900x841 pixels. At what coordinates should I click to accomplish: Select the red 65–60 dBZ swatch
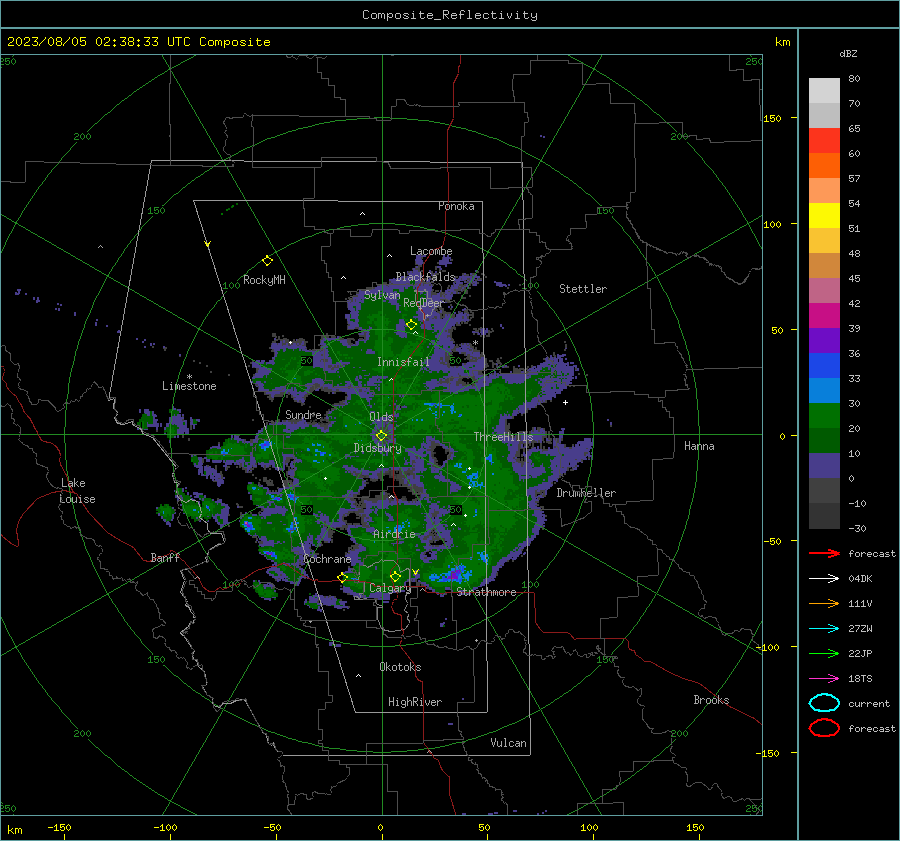pos(824,141)
